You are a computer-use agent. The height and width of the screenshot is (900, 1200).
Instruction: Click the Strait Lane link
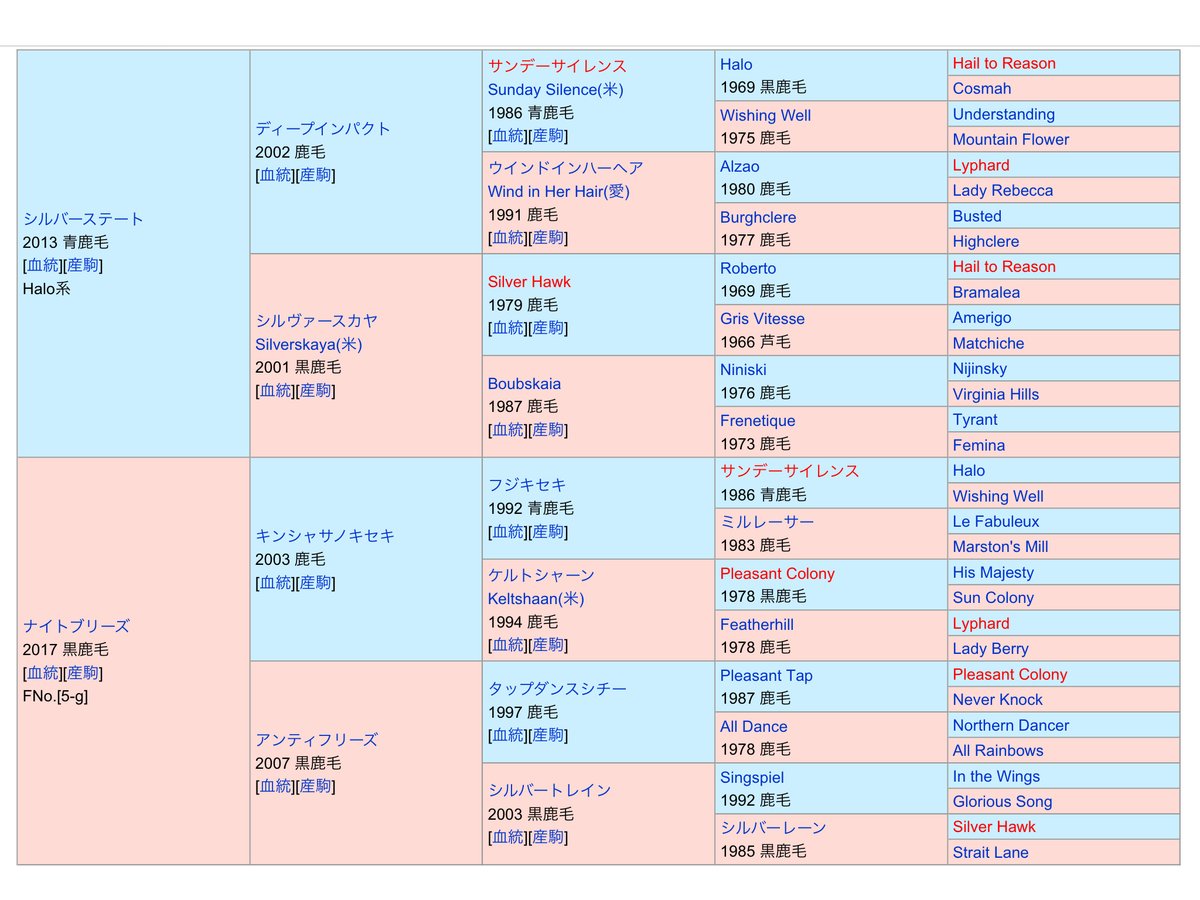pyautogui.click(x=990, y=853)
